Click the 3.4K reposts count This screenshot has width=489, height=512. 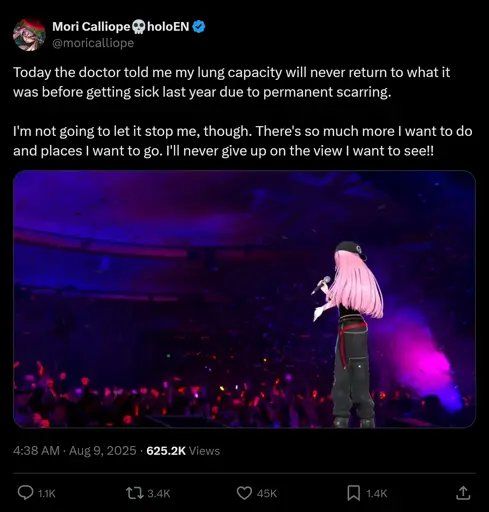[x=159, y=493]
